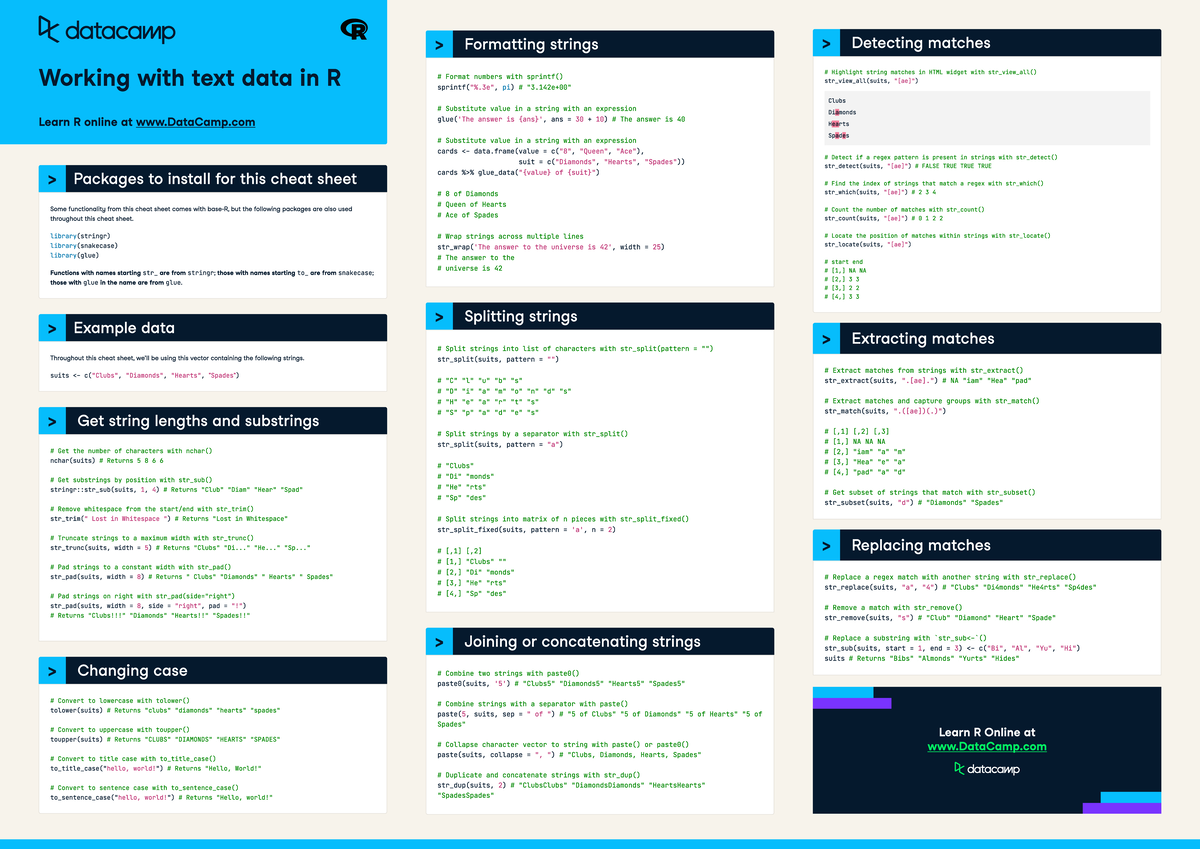Click the DataCamp logo

(106, 31)
